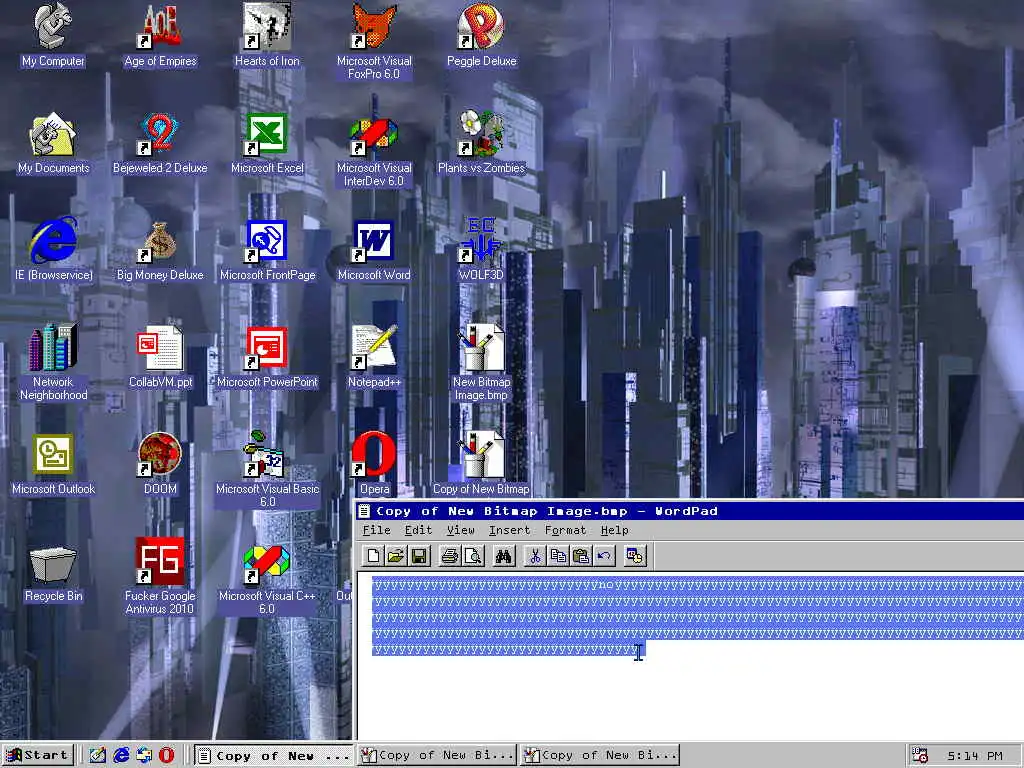Select the My Computer desktop icon
This screenshot has height=768, width=1024.
point(53,36)
